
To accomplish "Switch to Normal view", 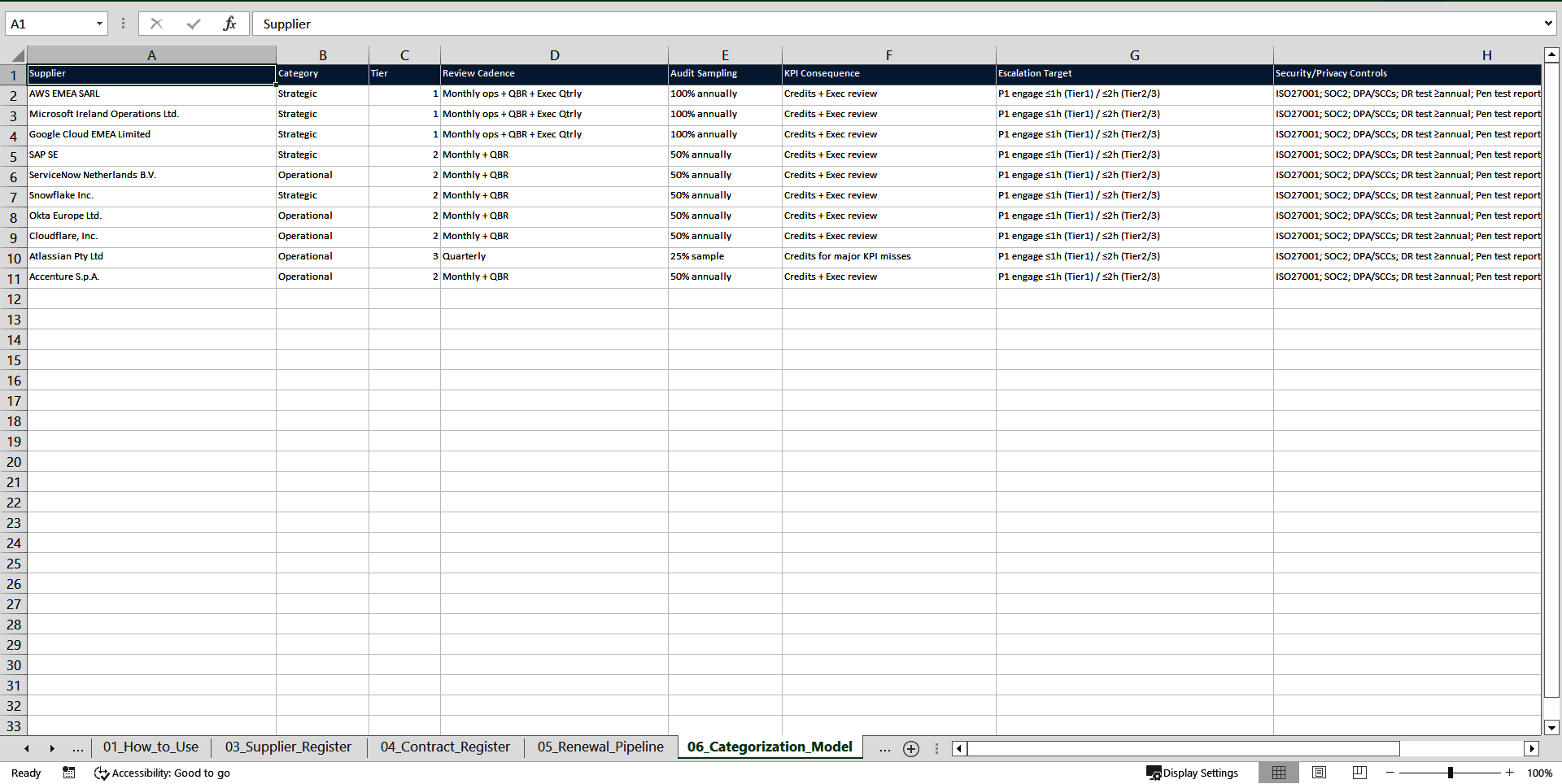I will point(1279,773).
